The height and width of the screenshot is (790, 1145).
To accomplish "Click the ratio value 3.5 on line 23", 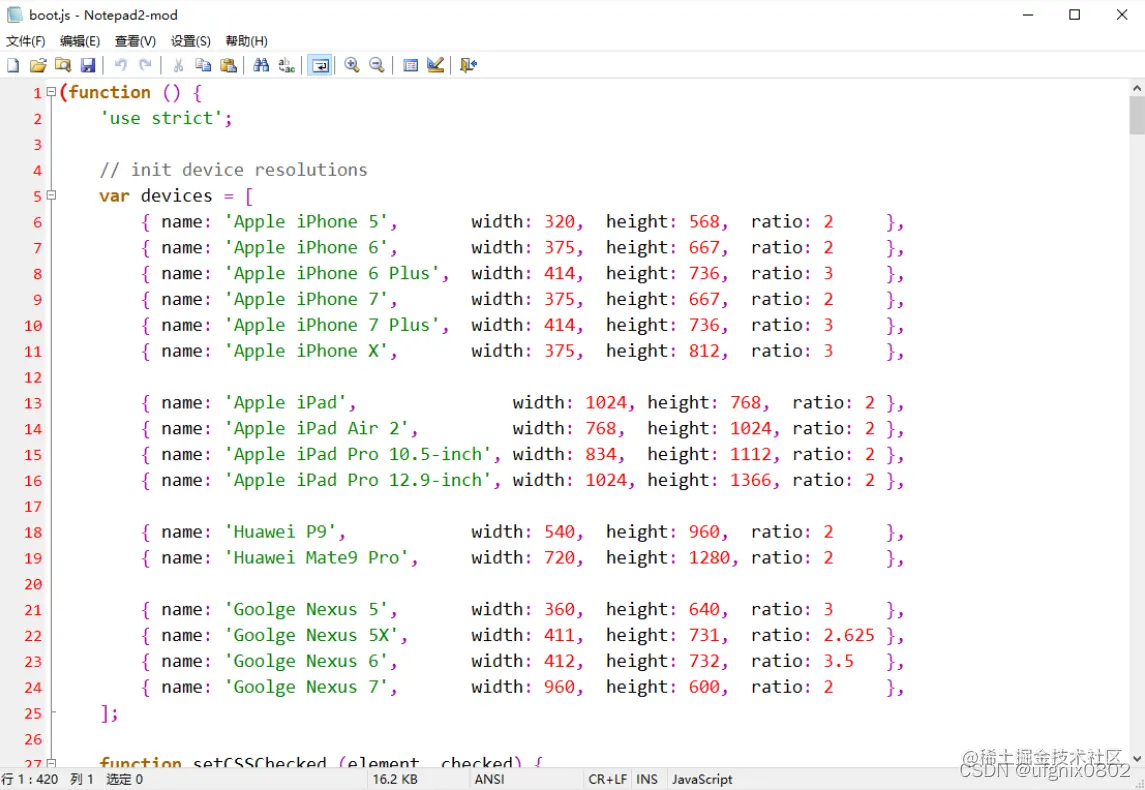I will click(838, 661).
